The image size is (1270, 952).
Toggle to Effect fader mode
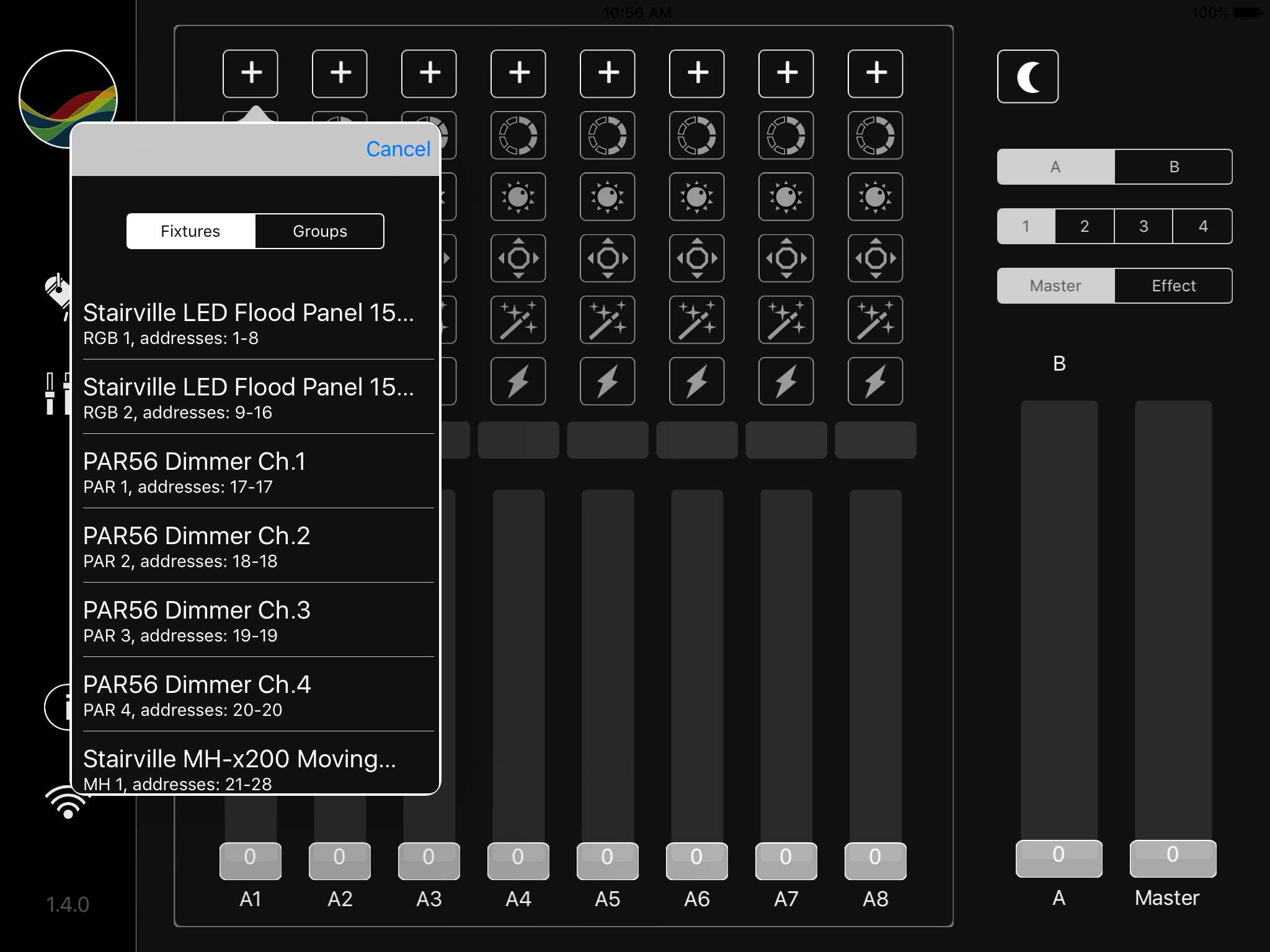(1173, 286)
